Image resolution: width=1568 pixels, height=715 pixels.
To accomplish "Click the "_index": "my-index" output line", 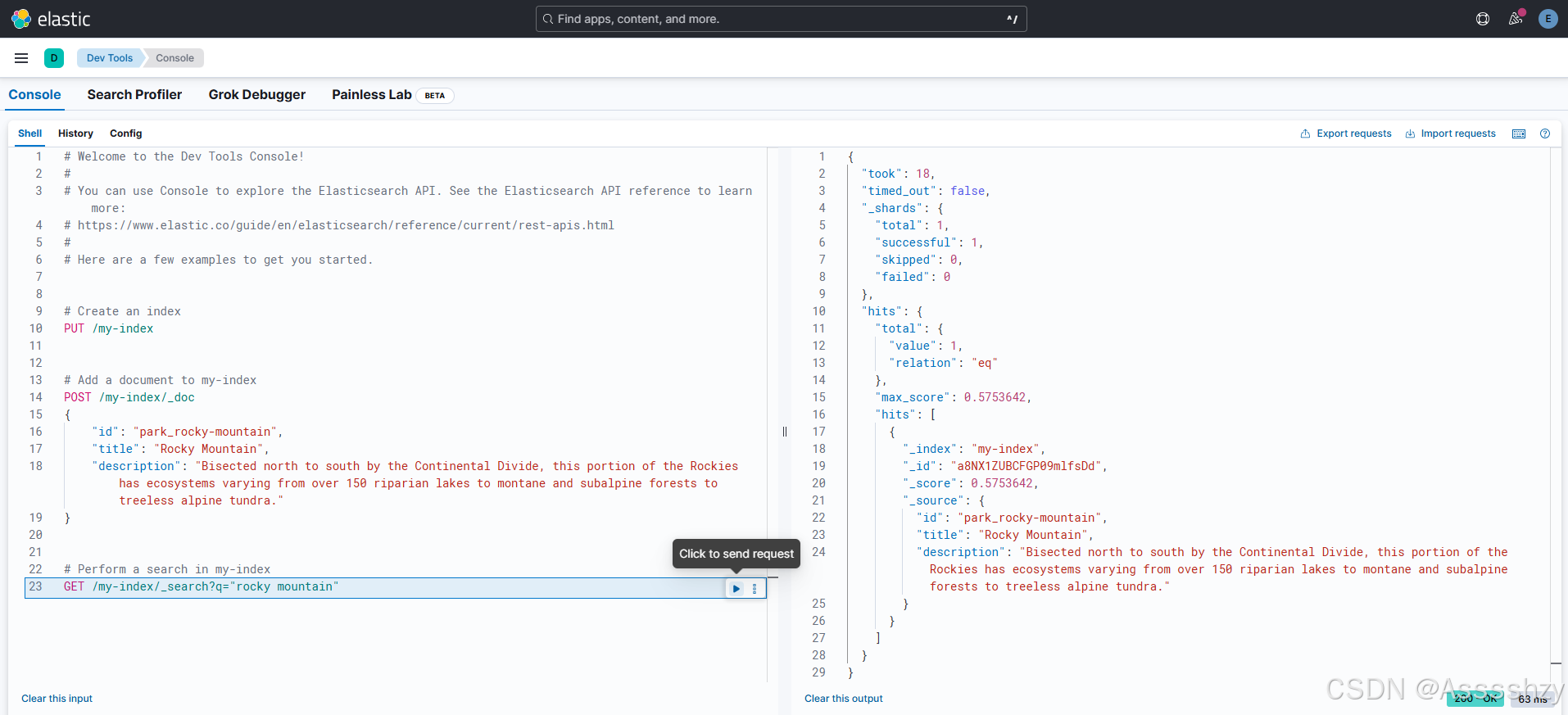I will [974, 449].
